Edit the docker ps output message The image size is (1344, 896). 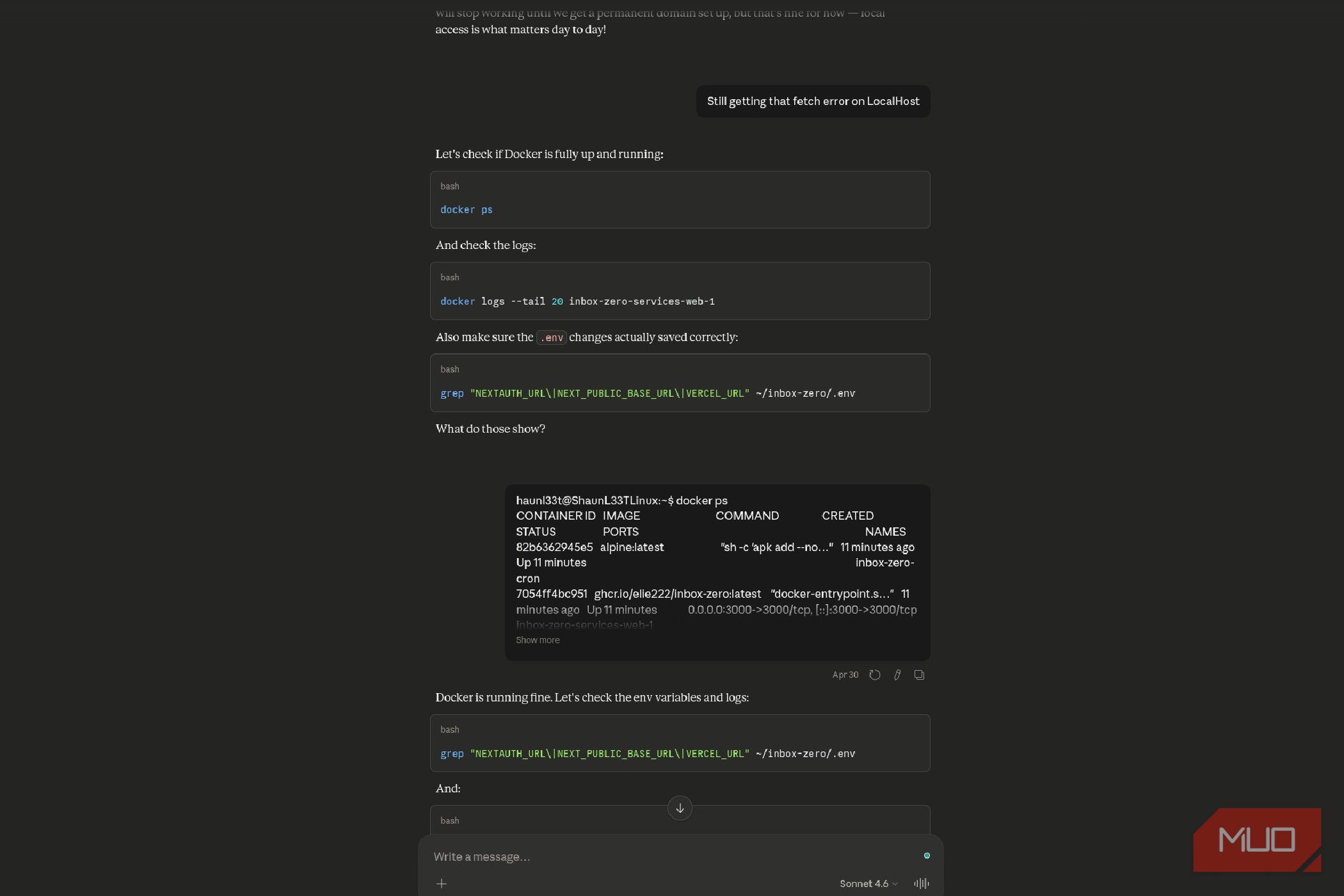[x=897, y=675]
